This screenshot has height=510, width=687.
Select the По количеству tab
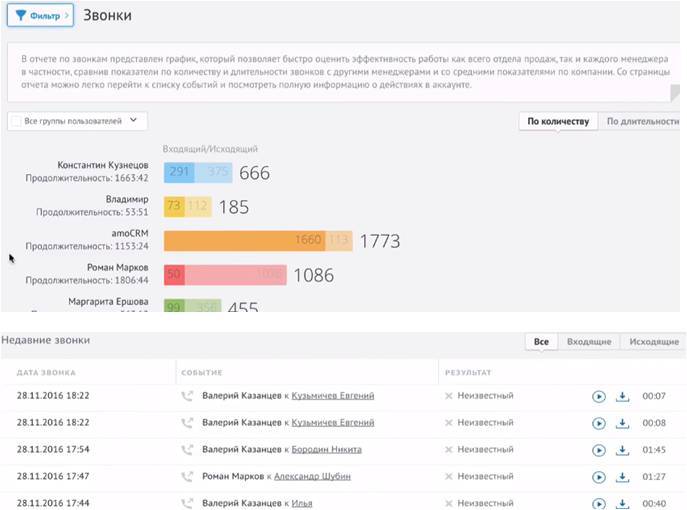click(559, 121)
